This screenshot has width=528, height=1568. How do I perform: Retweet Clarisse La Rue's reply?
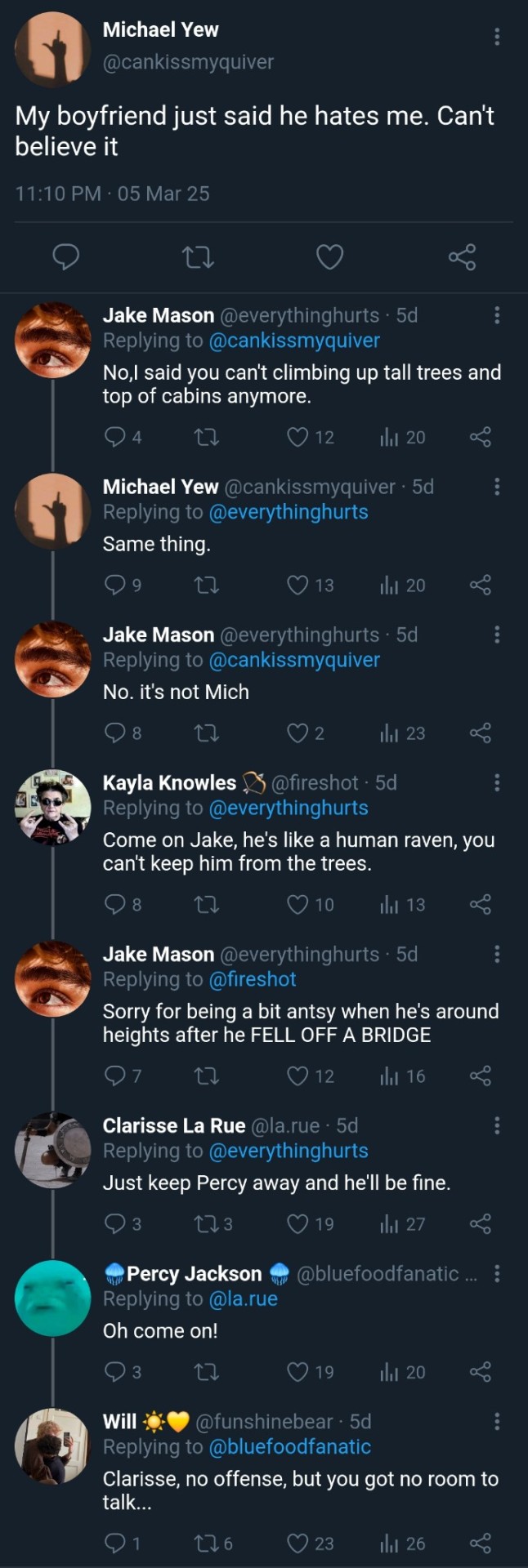tap(207, 1223)
